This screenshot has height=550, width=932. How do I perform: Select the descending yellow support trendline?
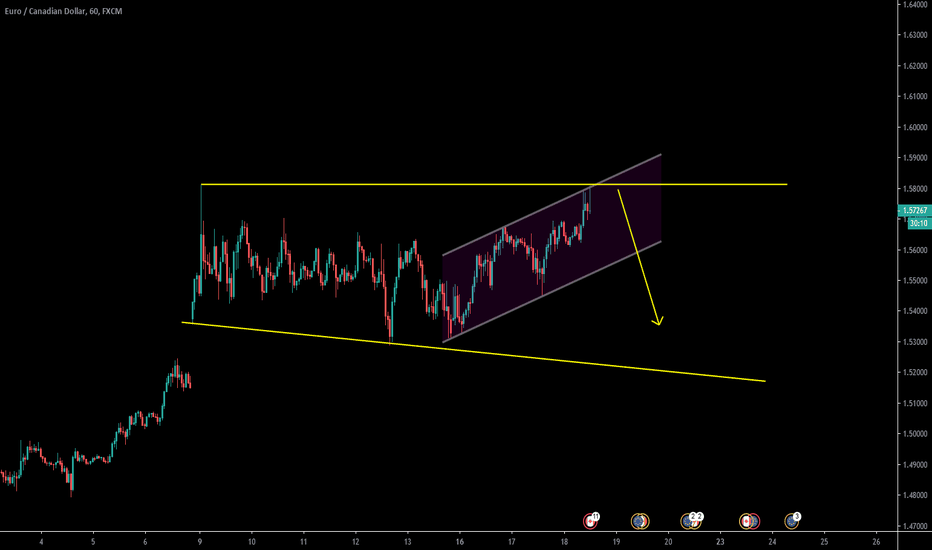pyautogui.click(x=473, y=352)
